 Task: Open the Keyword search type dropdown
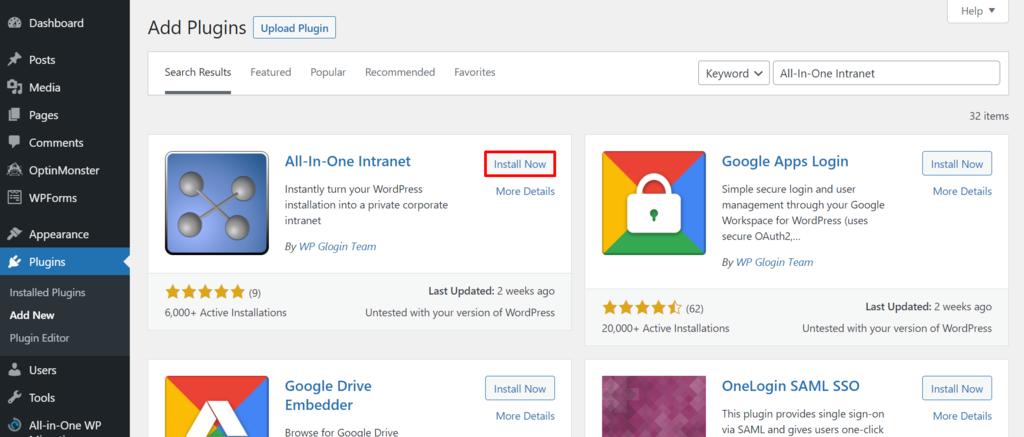[x=732, y=73]
